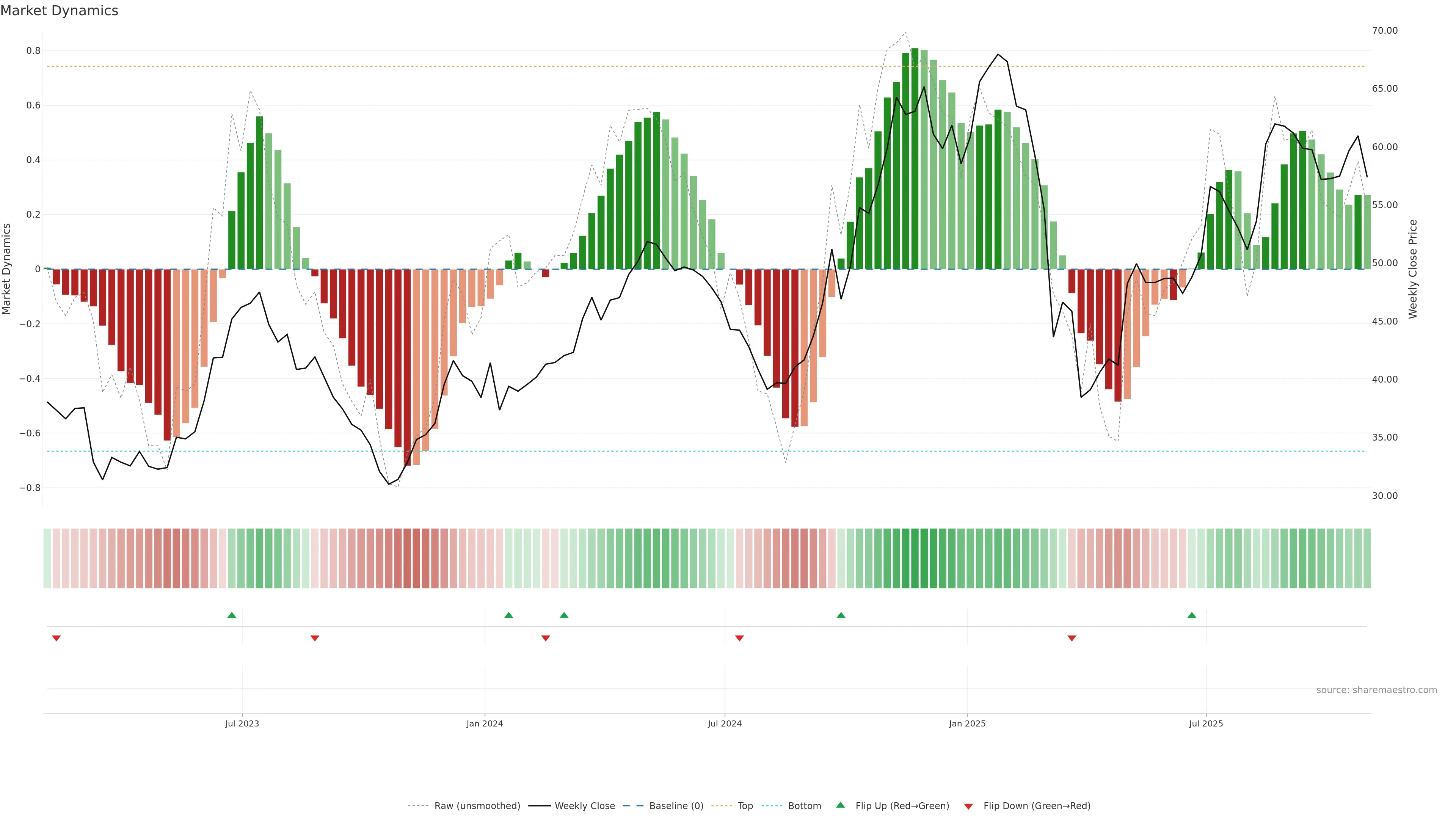Click the Jan 2024 x-axis label
The width and height of the screenshot is (1456, 819).
tap(485, 723)
